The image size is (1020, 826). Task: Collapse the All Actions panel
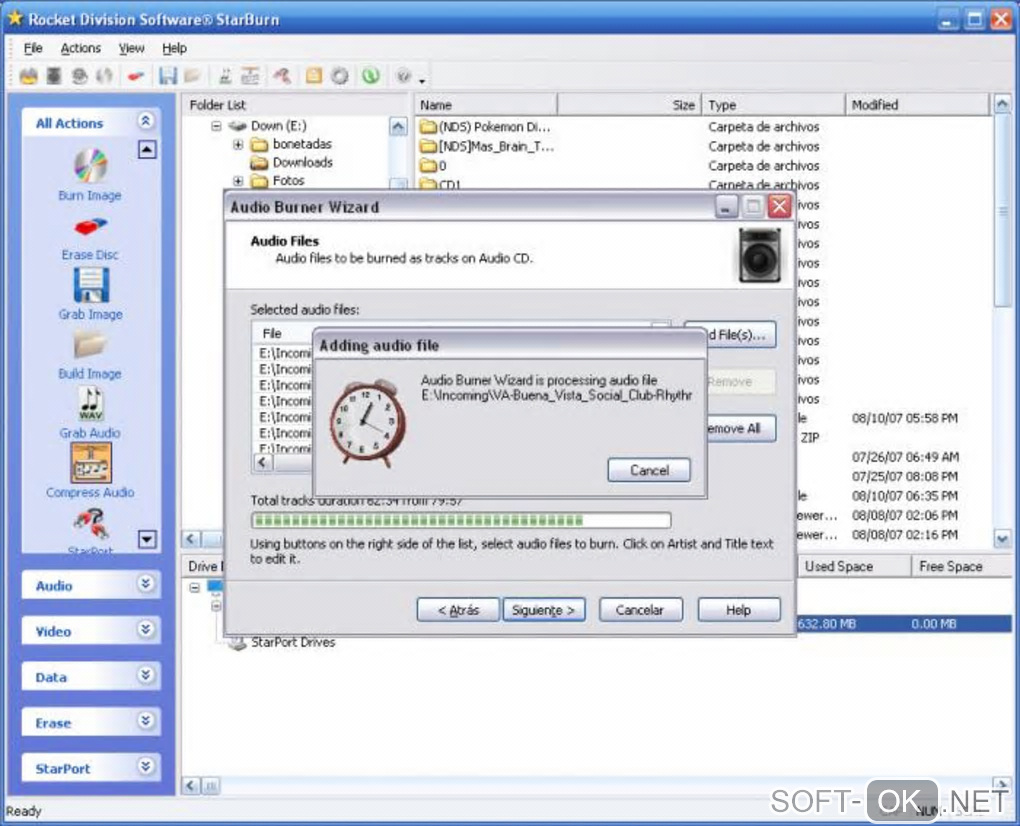click(x=146, y=121)
